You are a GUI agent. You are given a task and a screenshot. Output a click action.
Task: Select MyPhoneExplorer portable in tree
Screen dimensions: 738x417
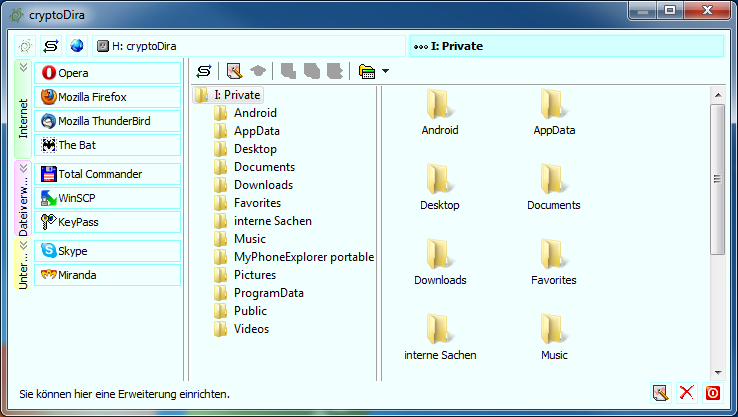tap(304, 257)
